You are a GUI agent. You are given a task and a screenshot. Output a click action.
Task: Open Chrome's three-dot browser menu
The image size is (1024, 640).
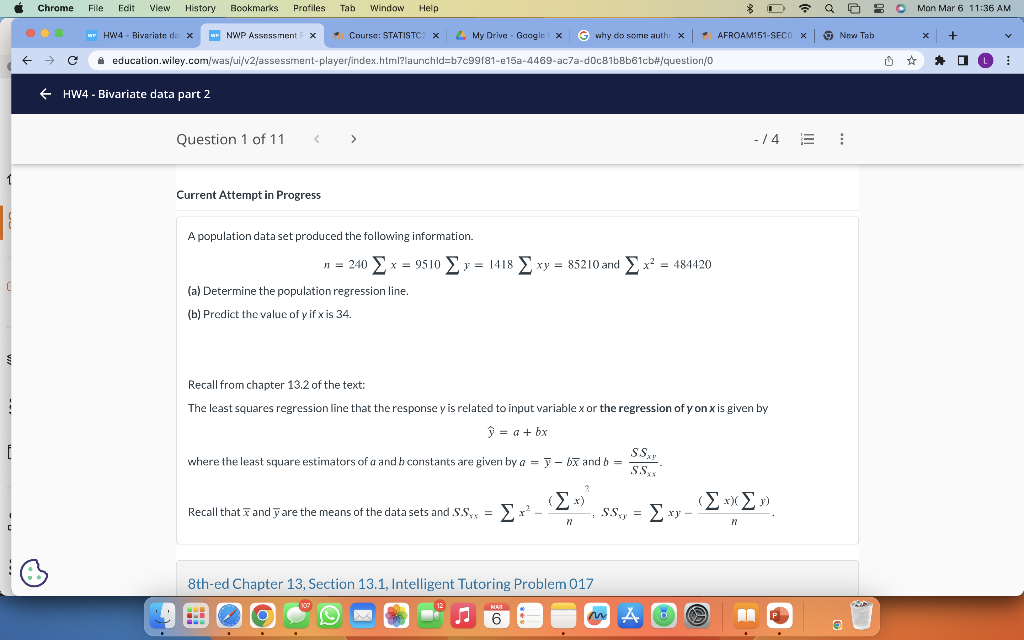pos(1009,59)
